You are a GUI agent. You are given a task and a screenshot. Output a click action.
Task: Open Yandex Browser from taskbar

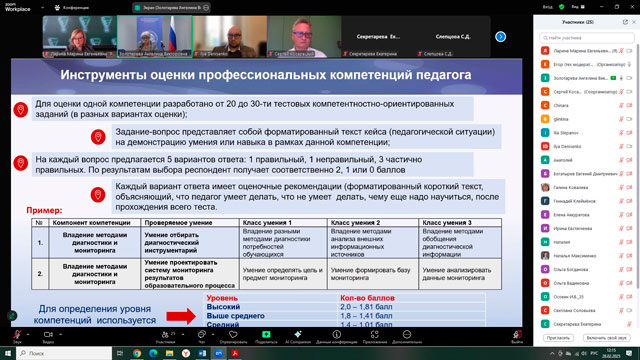186,353
